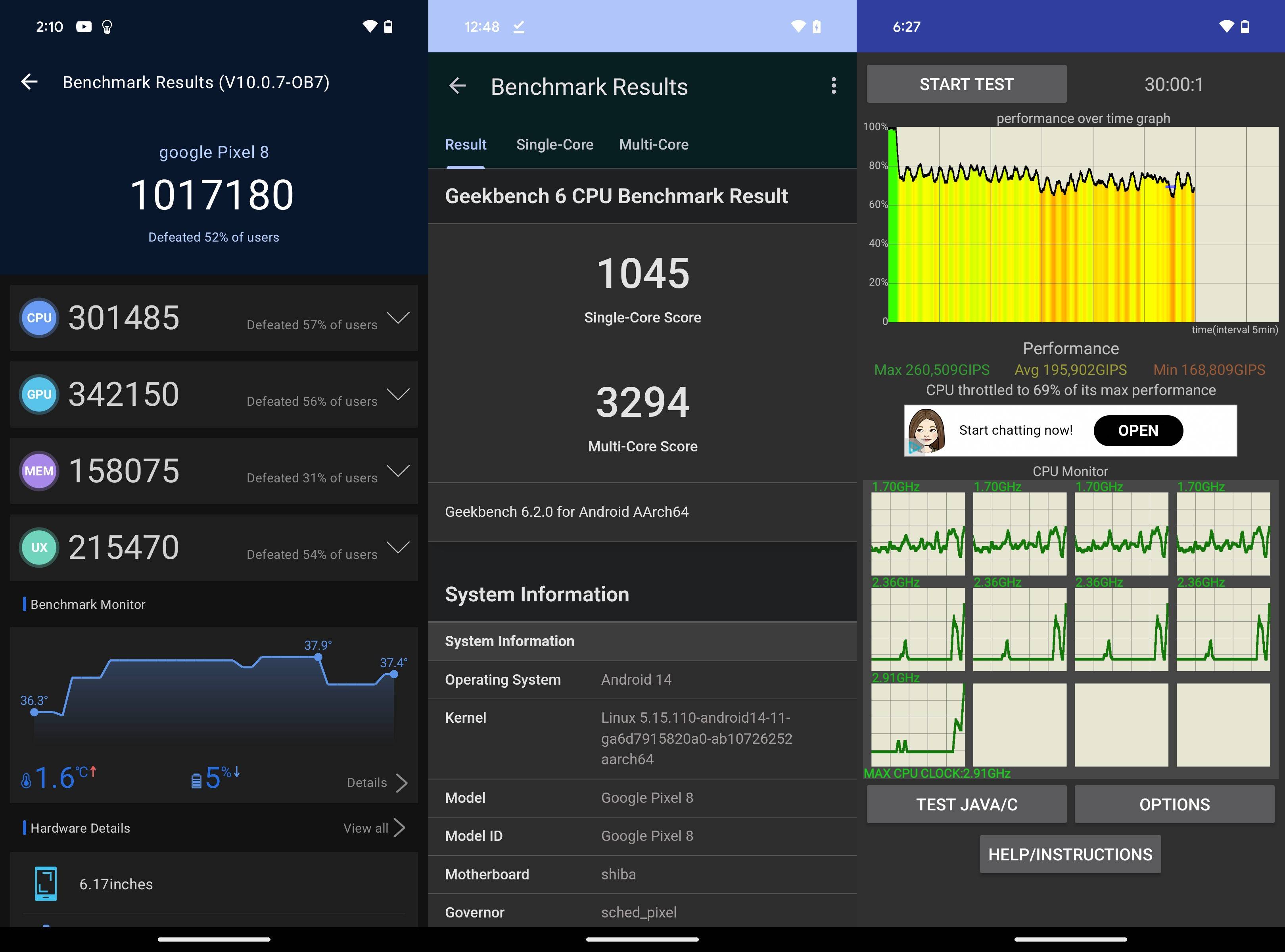The width and height of the screenshot is (1285, 952).
Task: Tap the 37.9° temperature chart point
Action: (x=318, y=658)
